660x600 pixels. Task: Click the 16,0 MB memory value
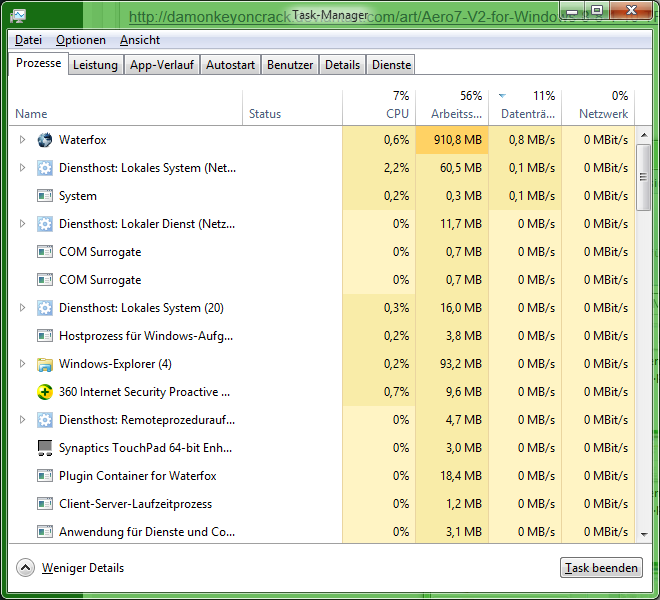[460, 308]
